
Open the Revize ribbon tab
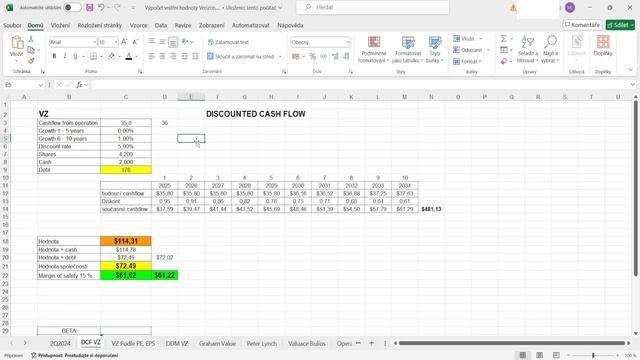pos(183,25)
